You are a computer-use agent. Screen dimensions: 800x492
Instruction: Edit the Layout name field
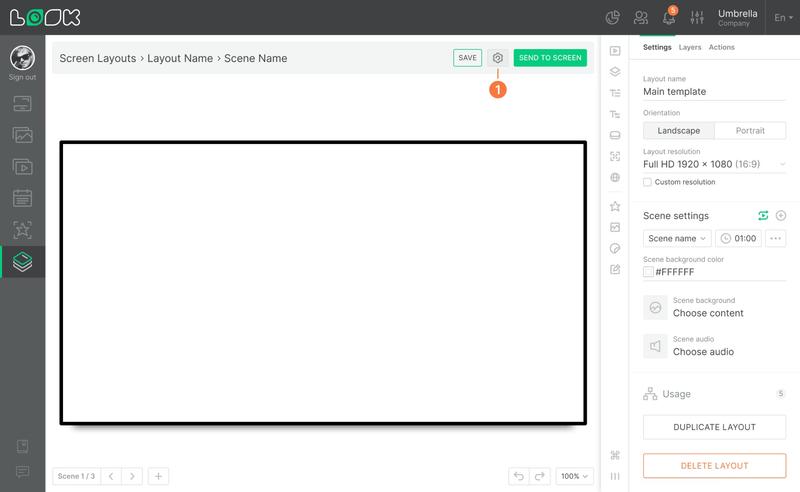tap(714, 92)
